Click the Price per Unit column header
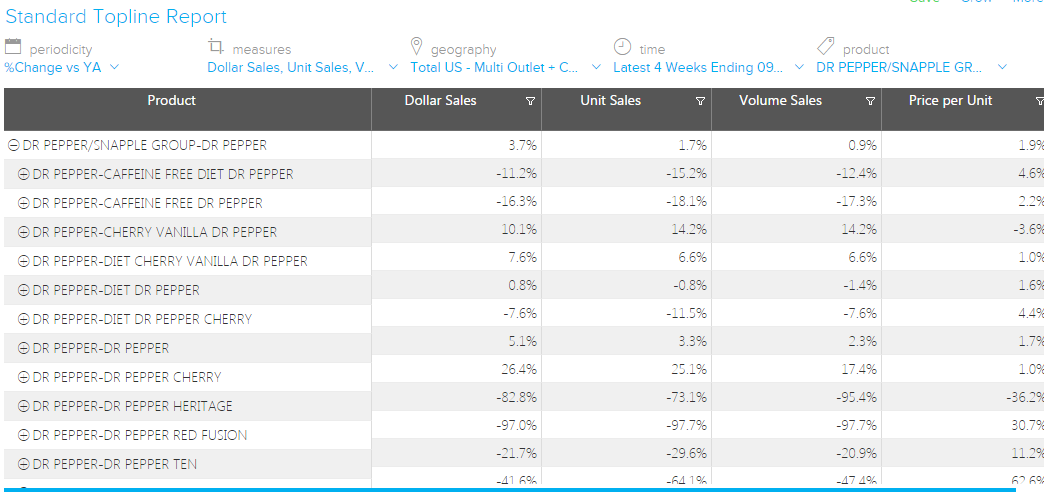The width and height of the screenshot is (1058, 496). click(x=950, y=101)
